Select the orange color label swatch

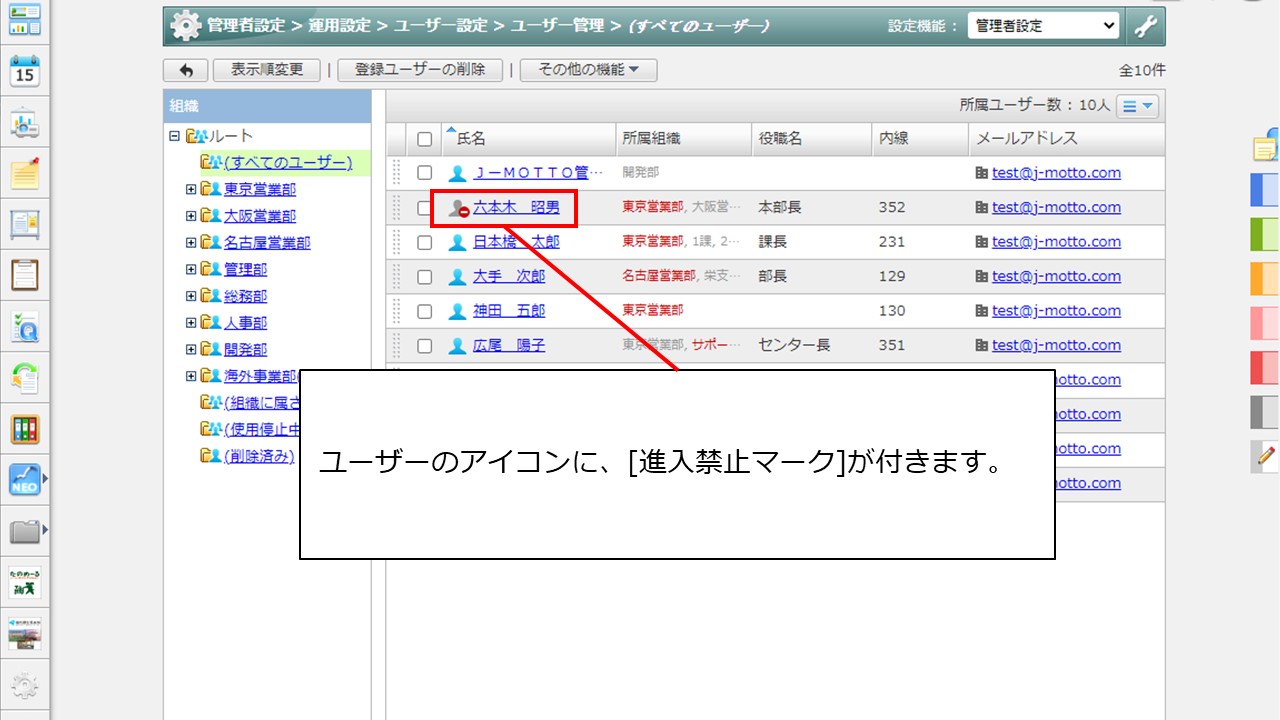click(x=1265, y=279)
